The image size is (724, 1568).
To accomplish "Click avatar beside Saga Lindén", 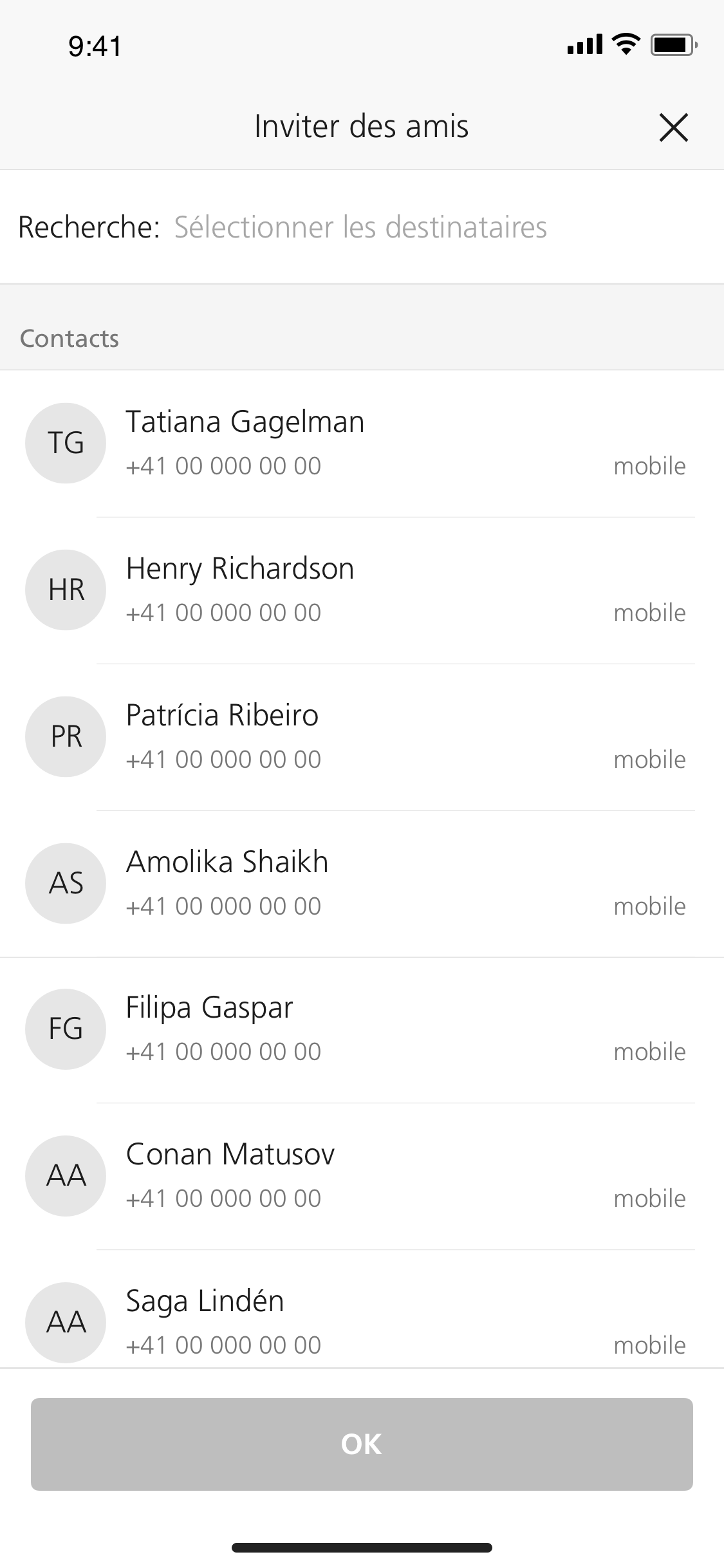I will click(x=66, y=1322).
